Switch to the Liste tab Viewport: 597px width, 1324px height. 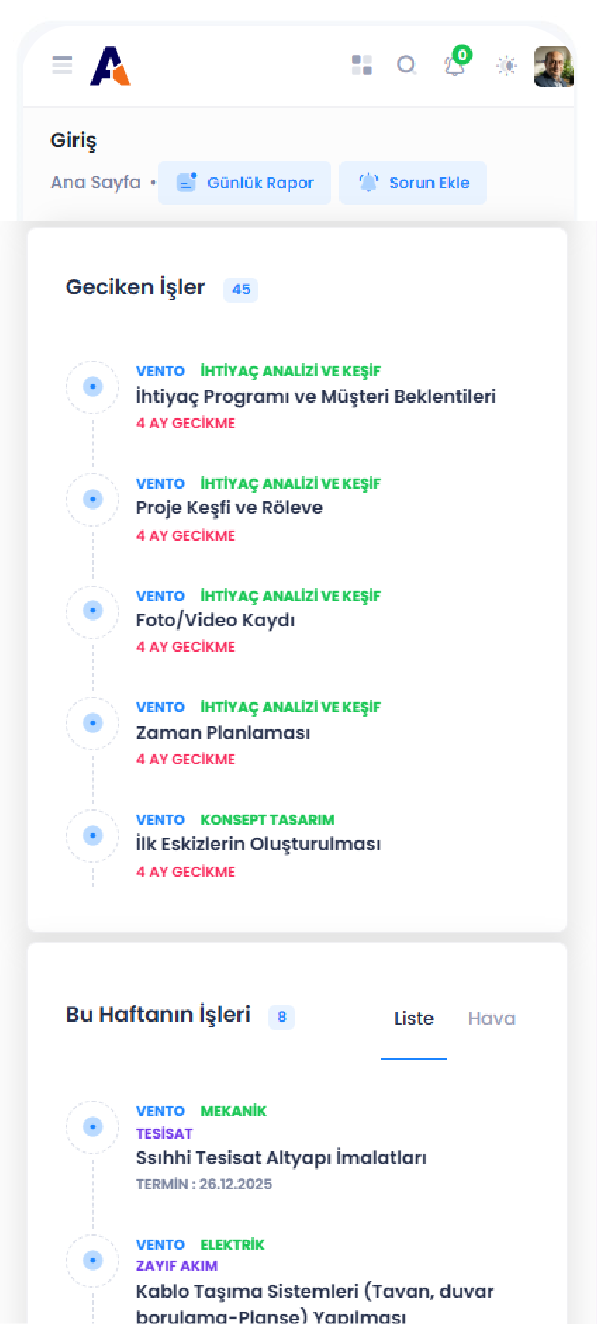(413, 1018)
